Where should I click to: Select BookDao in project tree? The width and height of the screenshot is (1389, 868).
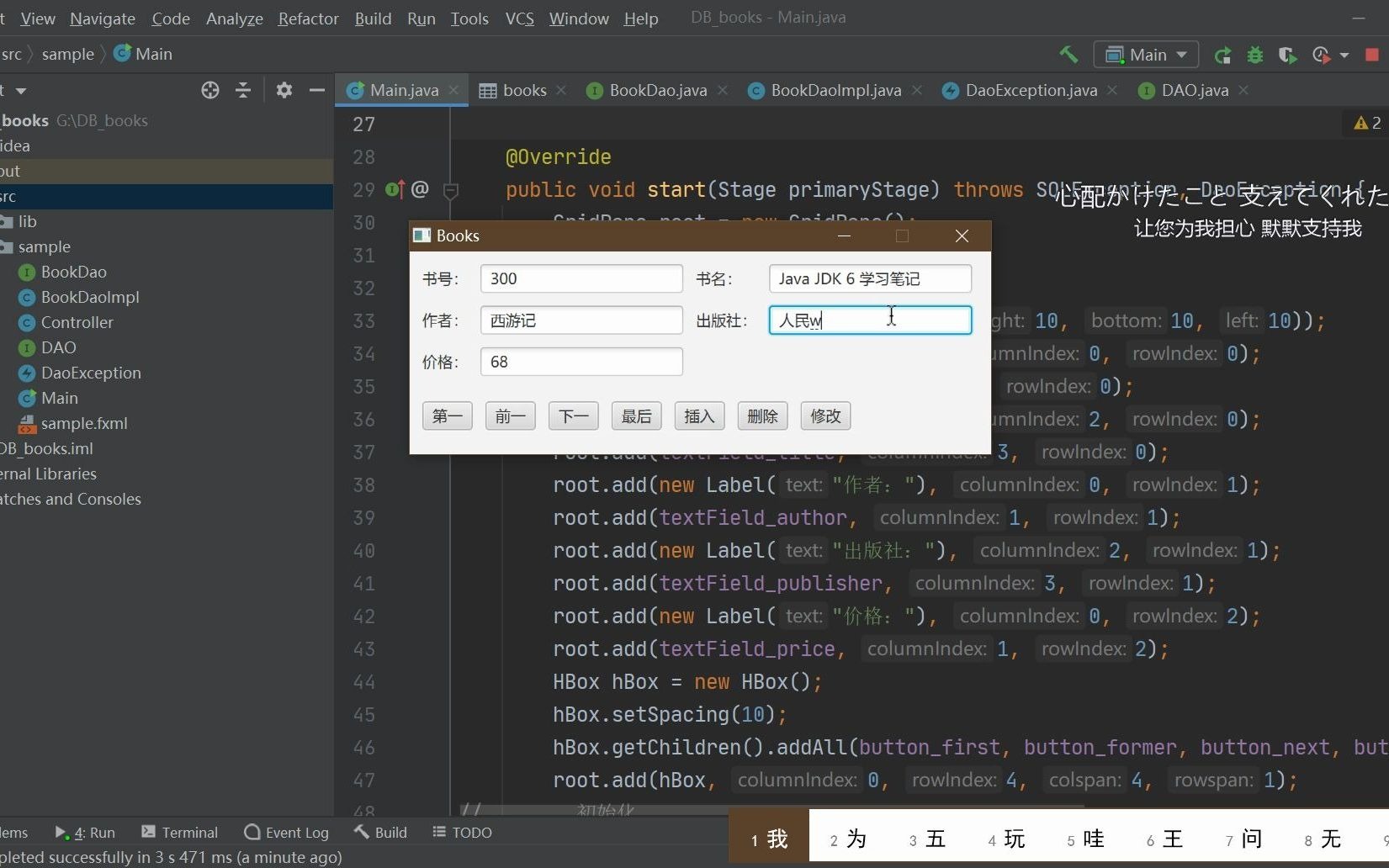tap(74, 272)
